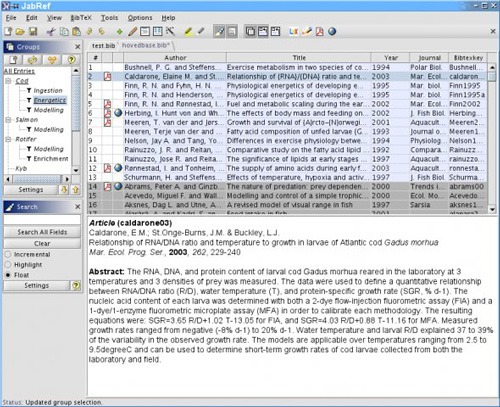Viewport: 500px width, 407px height.
Task: Open Settings in the Search panel
Action: point(36,286)
